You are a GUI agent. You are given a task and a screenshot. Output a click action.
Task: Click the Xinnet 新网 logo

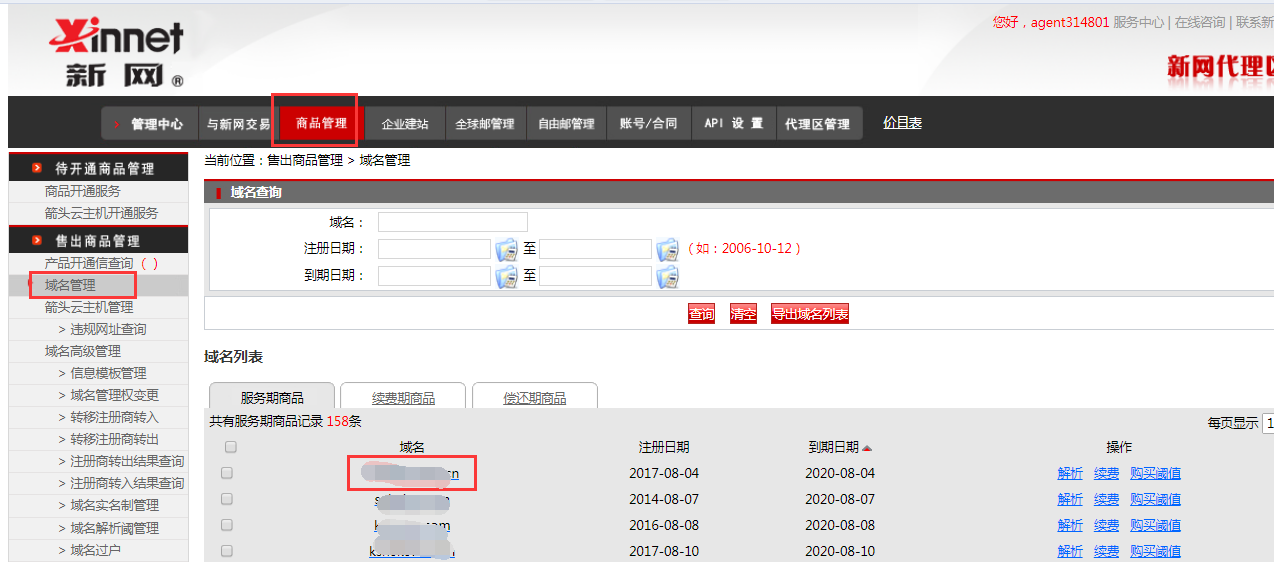[x=117, y=54]
